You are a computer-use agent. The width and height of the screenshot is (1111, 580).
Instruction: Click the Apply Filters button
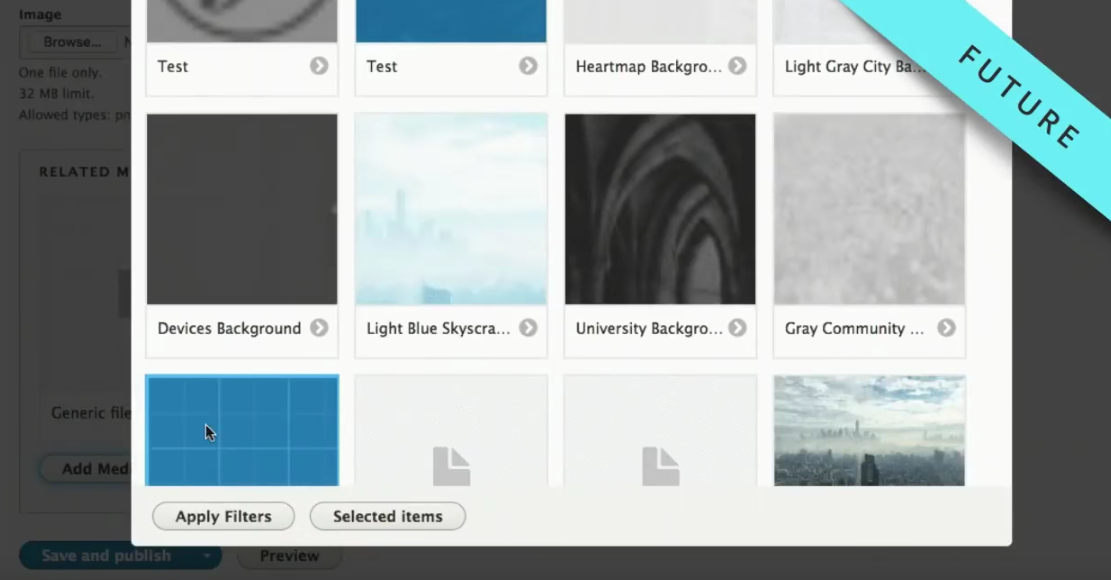point(223,516)
